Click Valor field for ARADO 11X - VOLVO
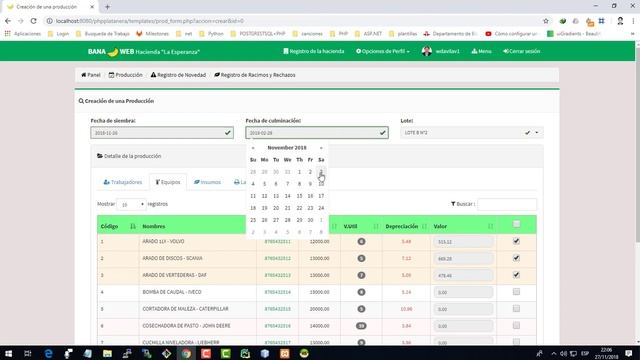This screenshot has height=360, width=640. [x=463, y=242]
